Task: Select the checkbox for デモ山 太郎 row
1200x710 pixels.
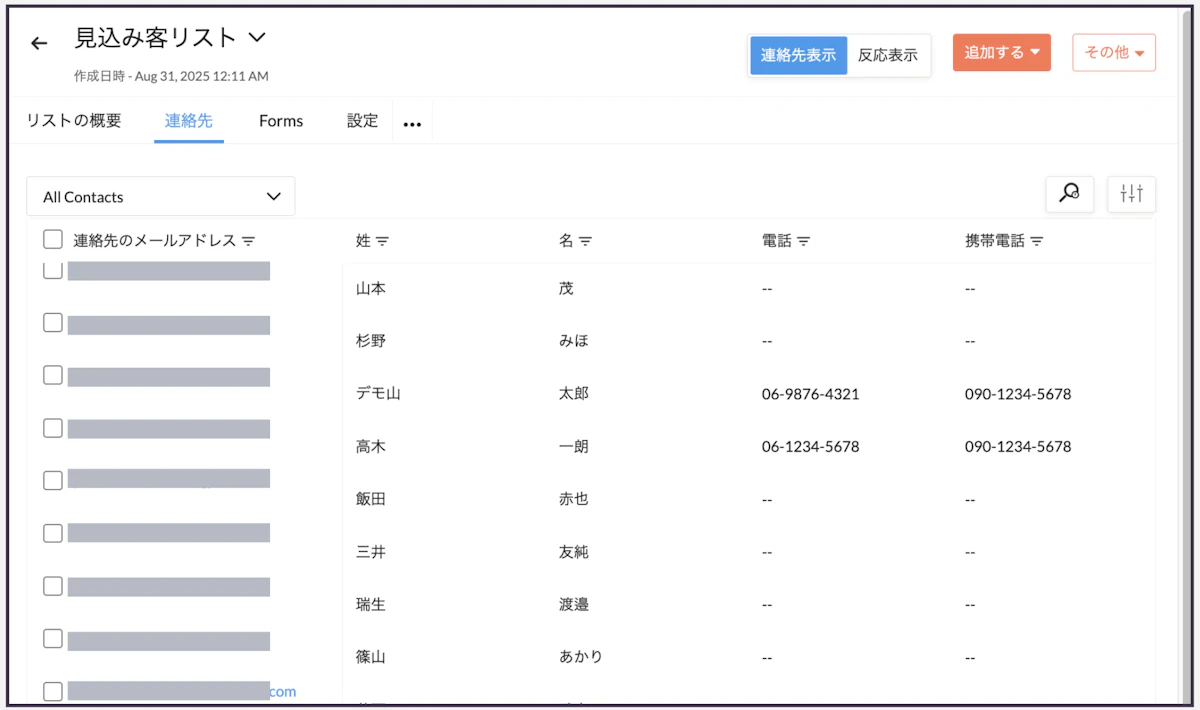Action: point(53,375)
